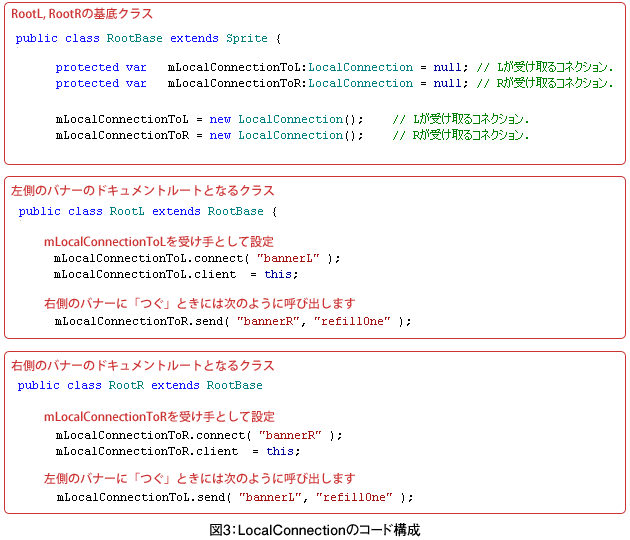Click the line 'public class RootL extends RootBase {'

(x=148, y=211)
